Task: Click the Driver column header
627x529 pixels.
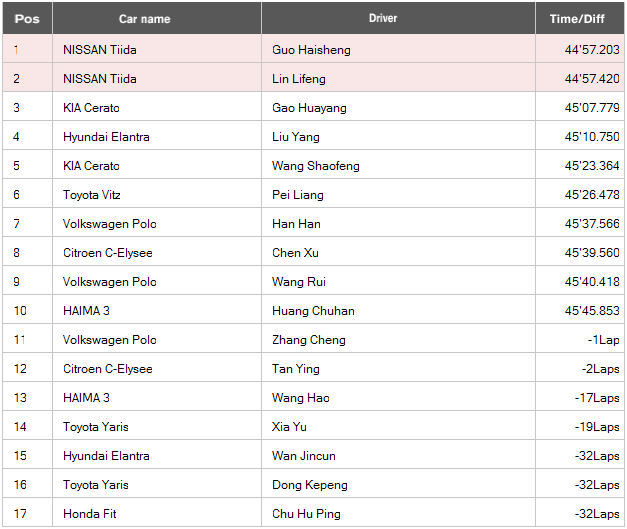Action: point(398,18)
